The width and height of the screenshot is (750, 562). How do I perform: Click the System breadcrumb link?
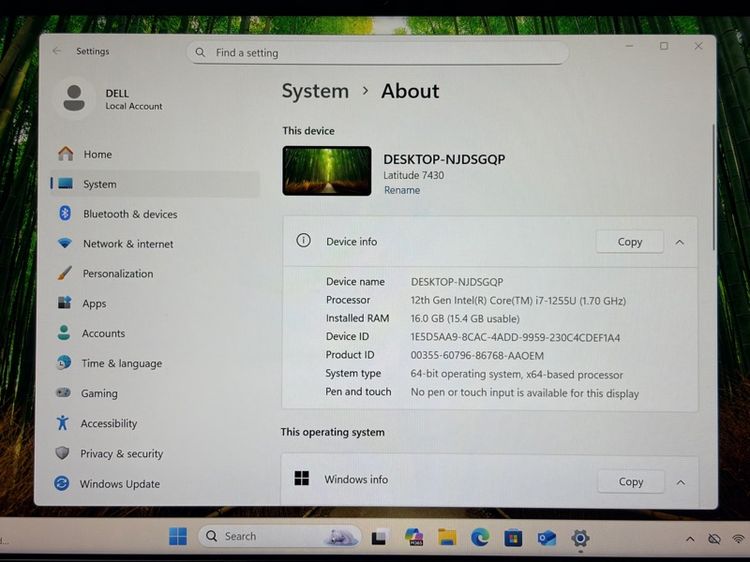(315, 91)
